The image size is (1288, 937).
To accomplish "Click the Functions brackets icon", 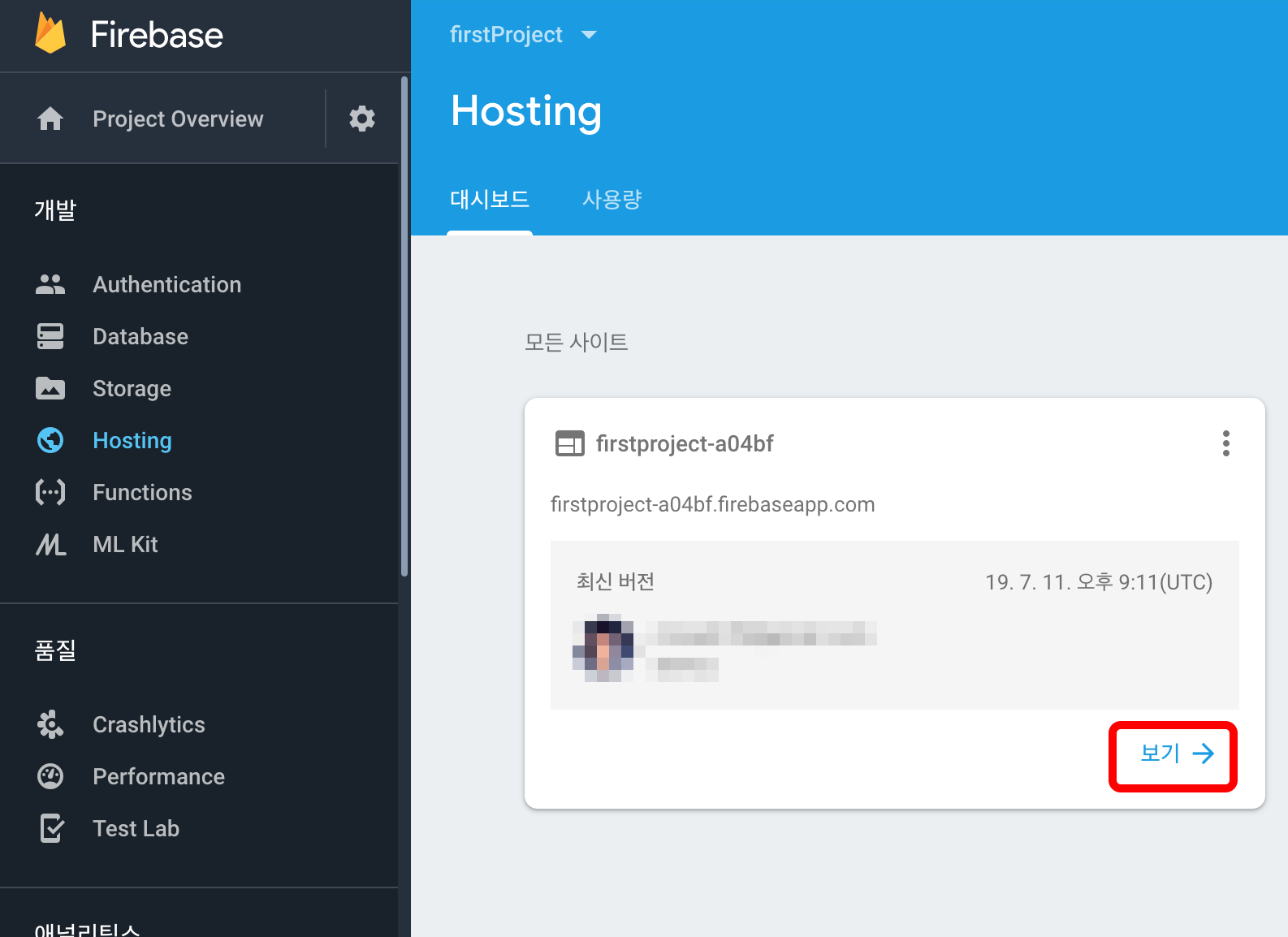I will click(x=50, y=492).
